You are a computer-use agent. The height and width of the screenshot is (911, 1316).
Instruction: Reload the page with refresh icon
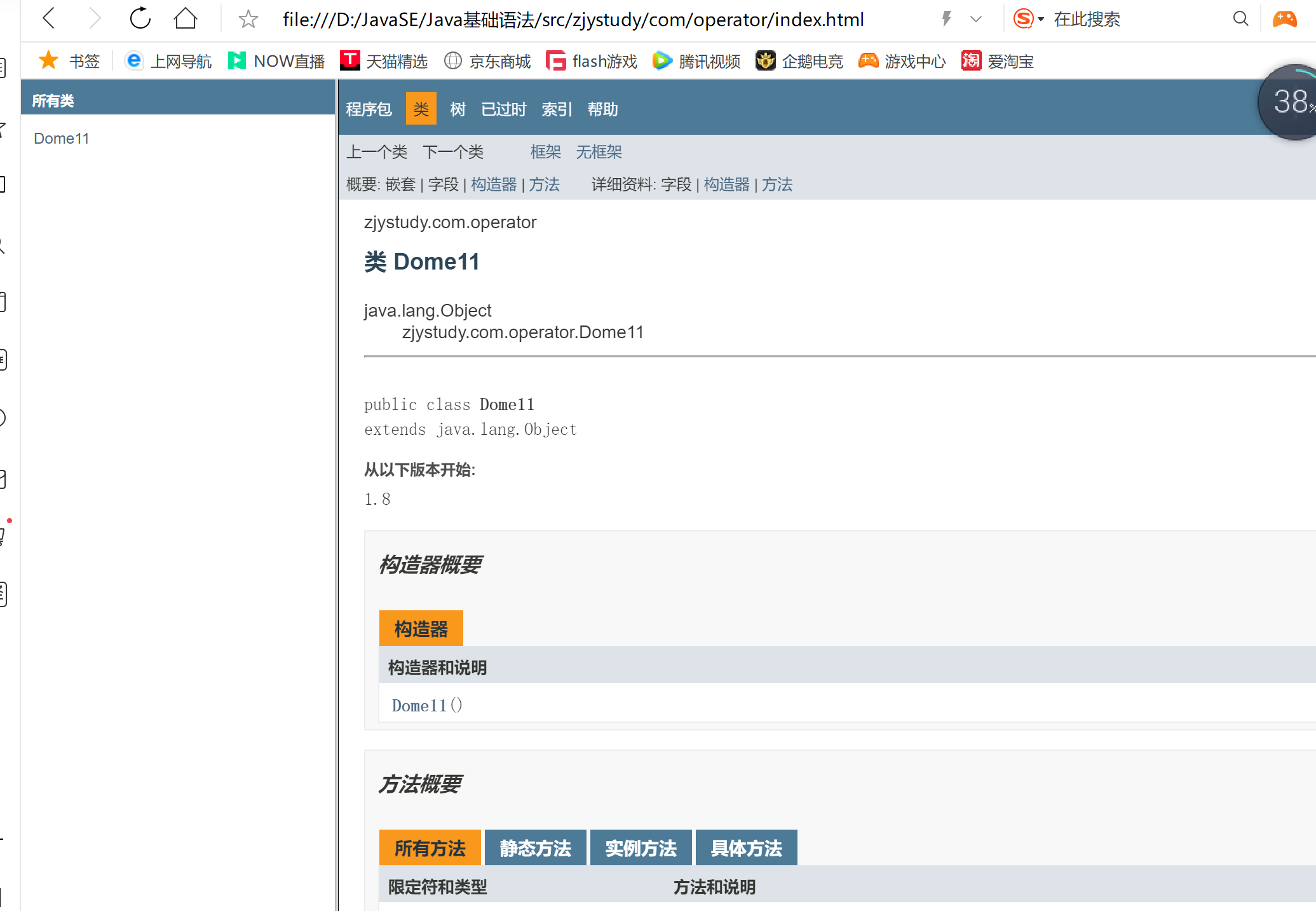tap(140, 18)
